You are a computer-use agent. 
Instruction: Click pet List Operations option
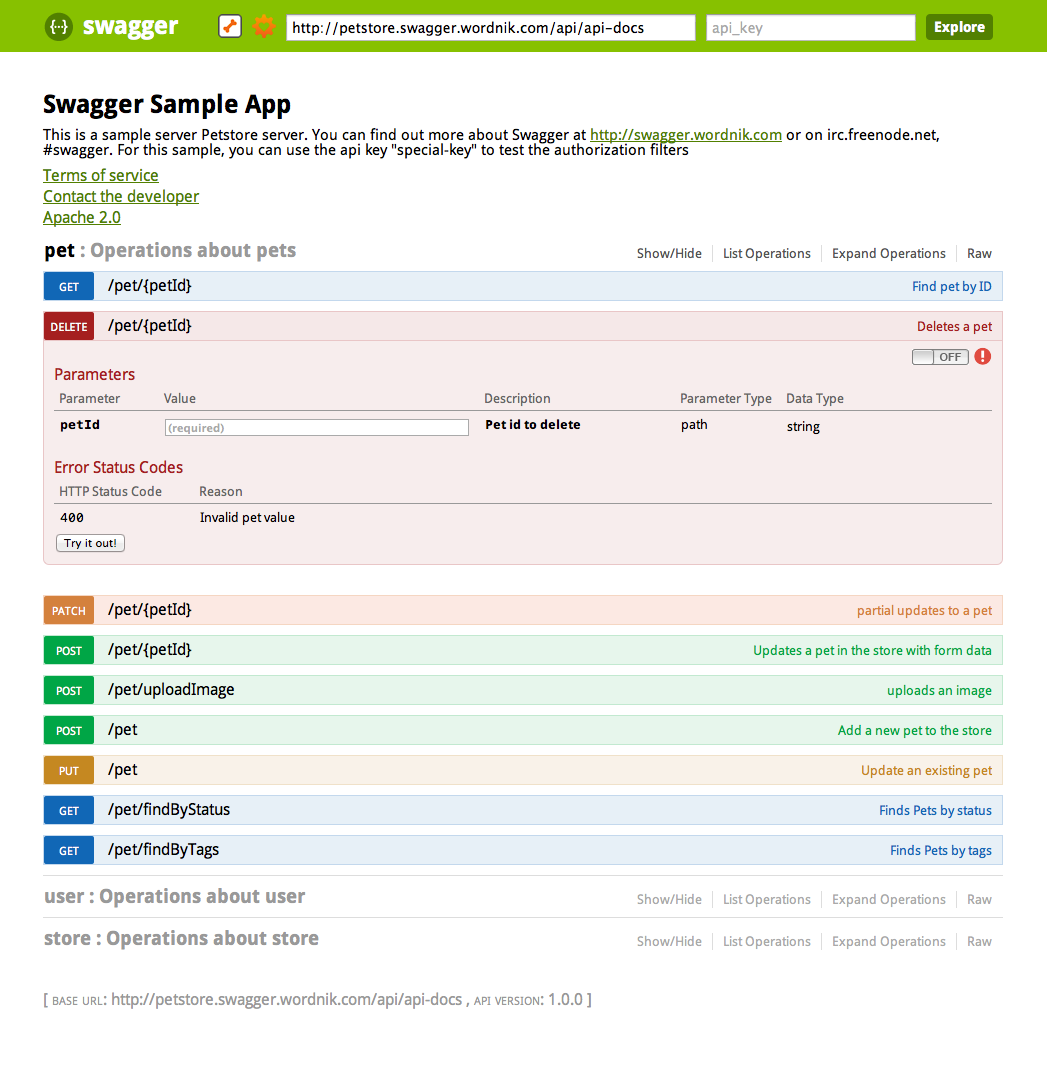point(766,254)
